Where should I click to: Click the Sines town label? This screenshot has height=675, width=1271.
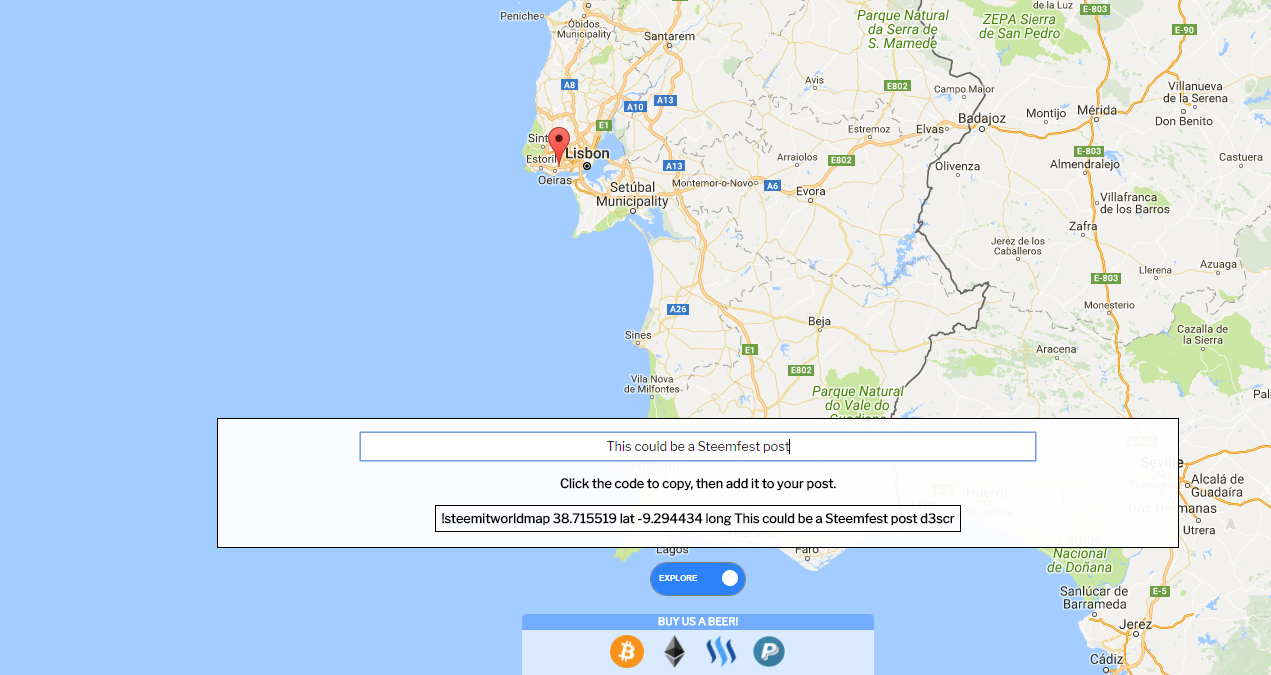(637, 335)
